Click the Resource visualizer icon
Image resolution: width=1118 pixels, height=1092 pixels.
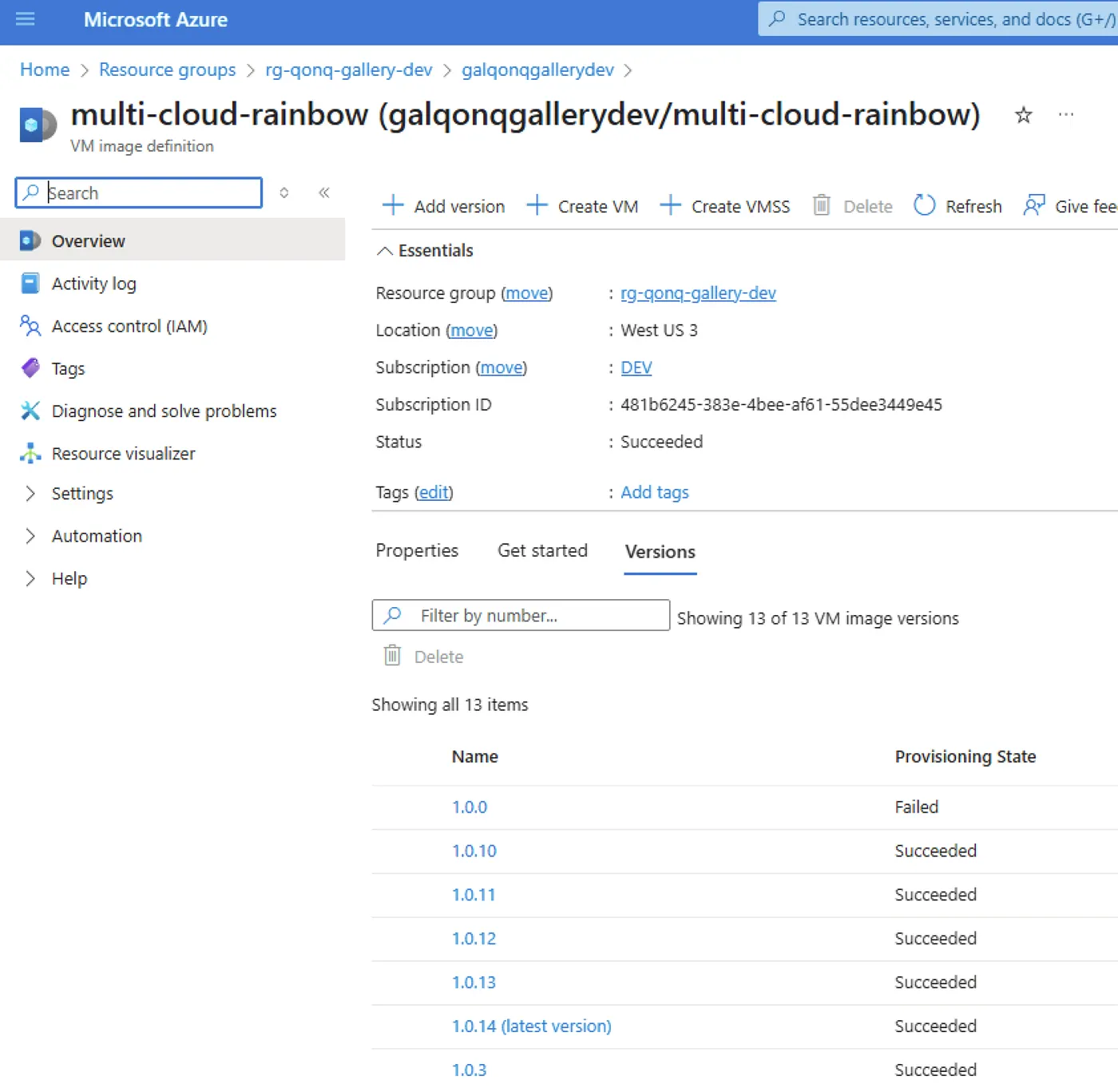(30, 453)
